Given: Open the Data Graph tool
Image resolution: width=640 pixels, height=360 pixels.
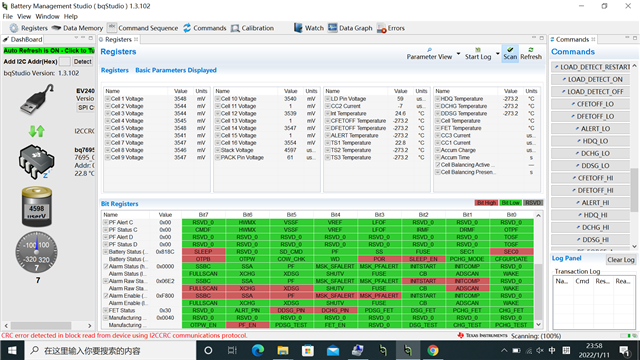Looking at the screenshot, I should pyautogui.click(x=350, y=28).
